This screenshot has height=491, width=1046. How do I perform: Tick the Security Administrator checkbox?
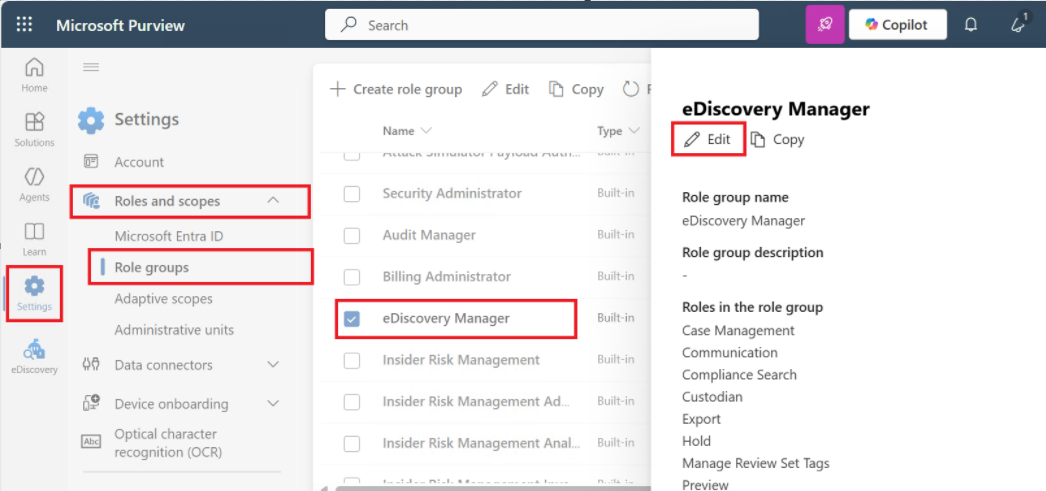click(352, 193)
